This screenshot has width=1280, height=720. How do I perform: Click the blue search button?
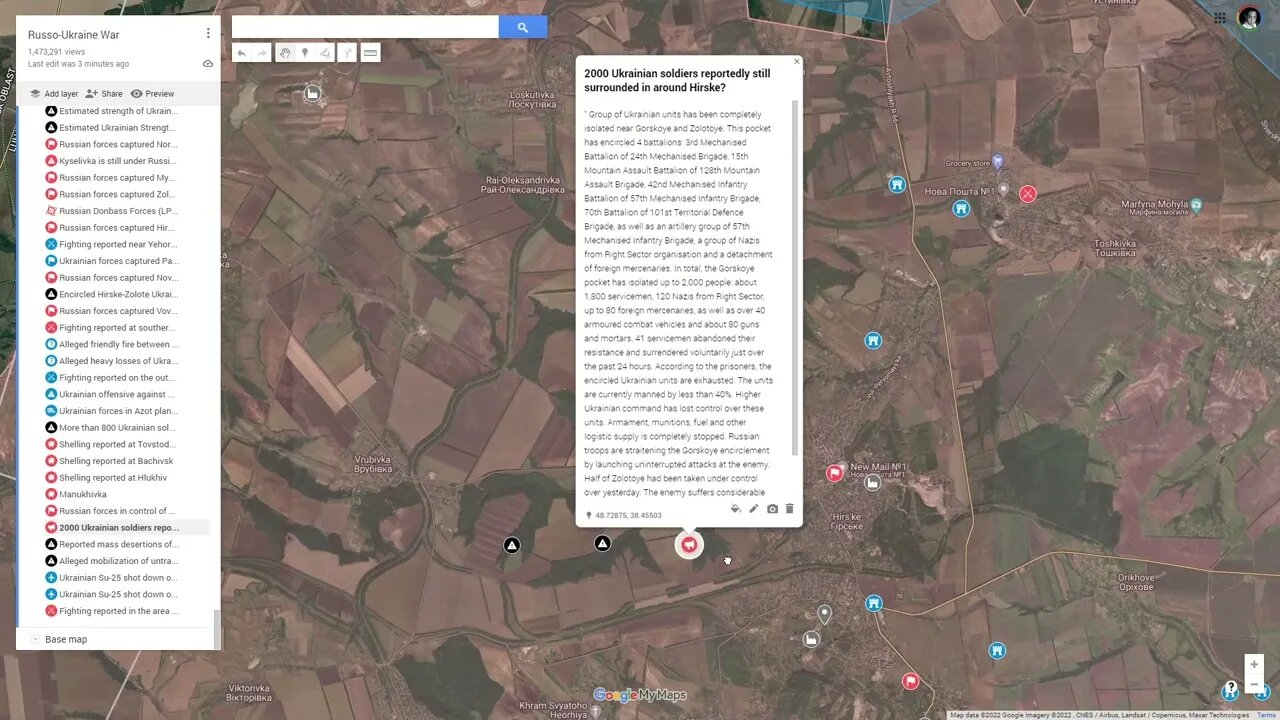click(523, 28)
